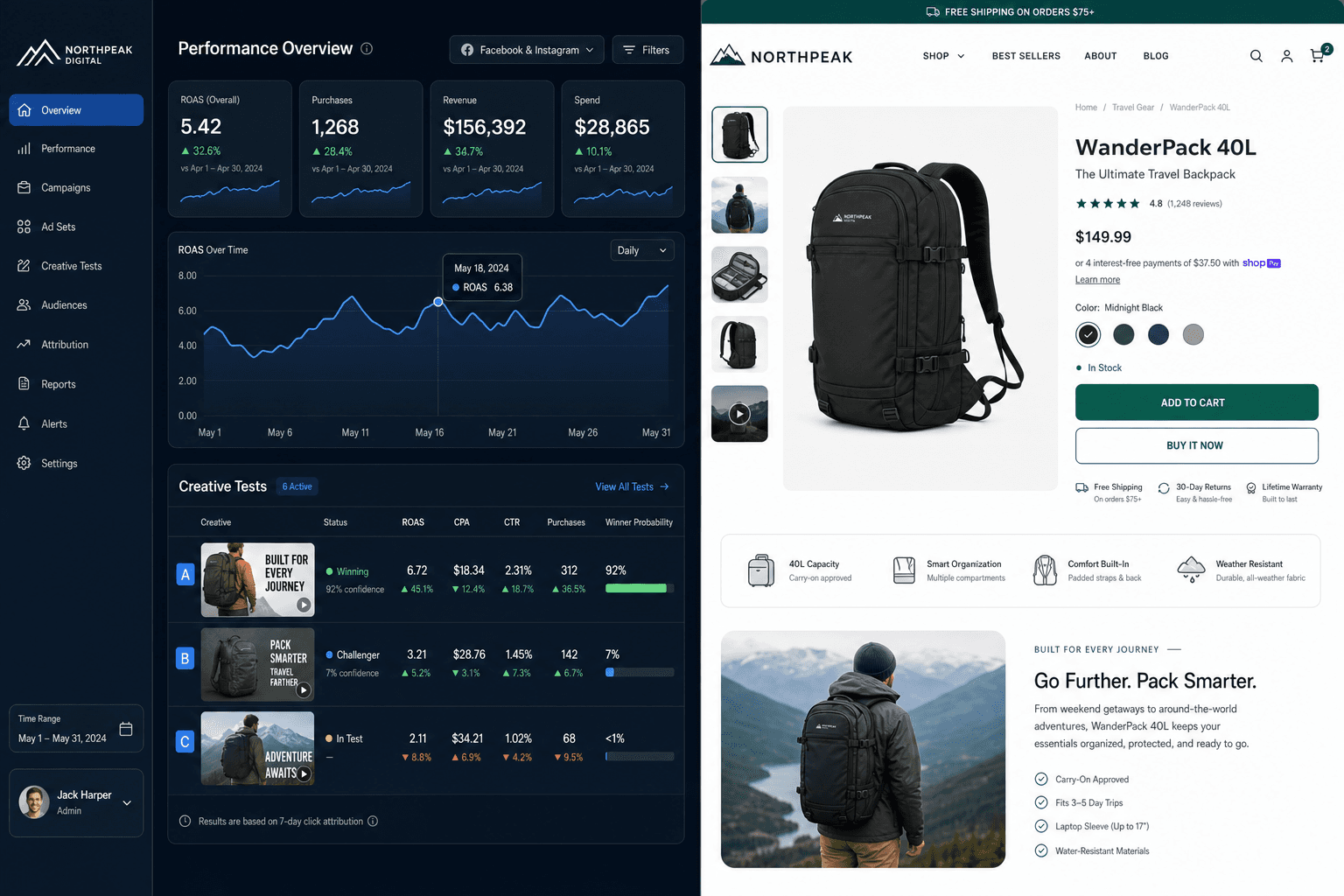This screenshot has width=1344, height=896.
Task: Click the ROAS chart point for May 18
Action: point(438,302)
